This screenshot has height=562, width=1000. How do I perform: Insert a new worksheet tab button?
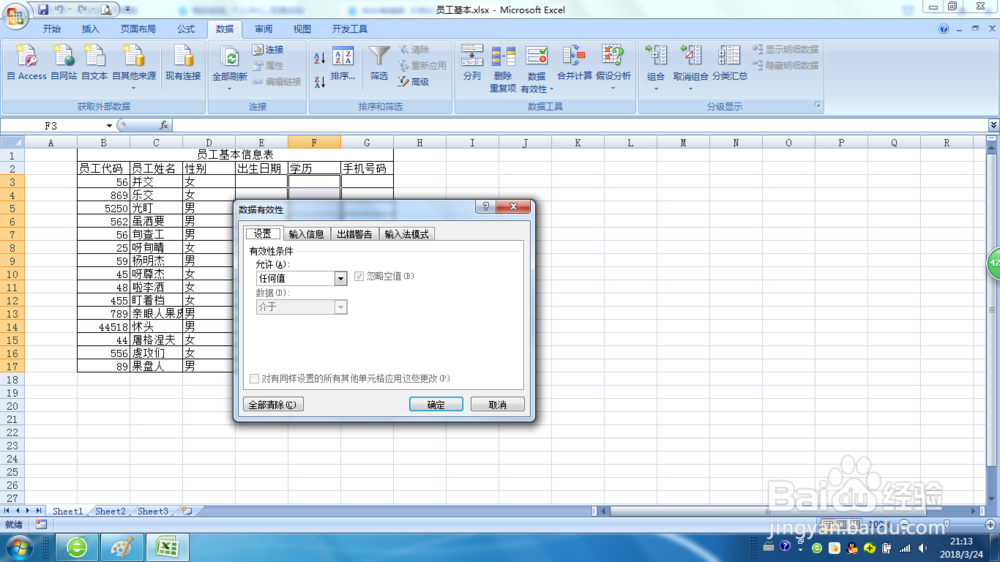point(187,511)
